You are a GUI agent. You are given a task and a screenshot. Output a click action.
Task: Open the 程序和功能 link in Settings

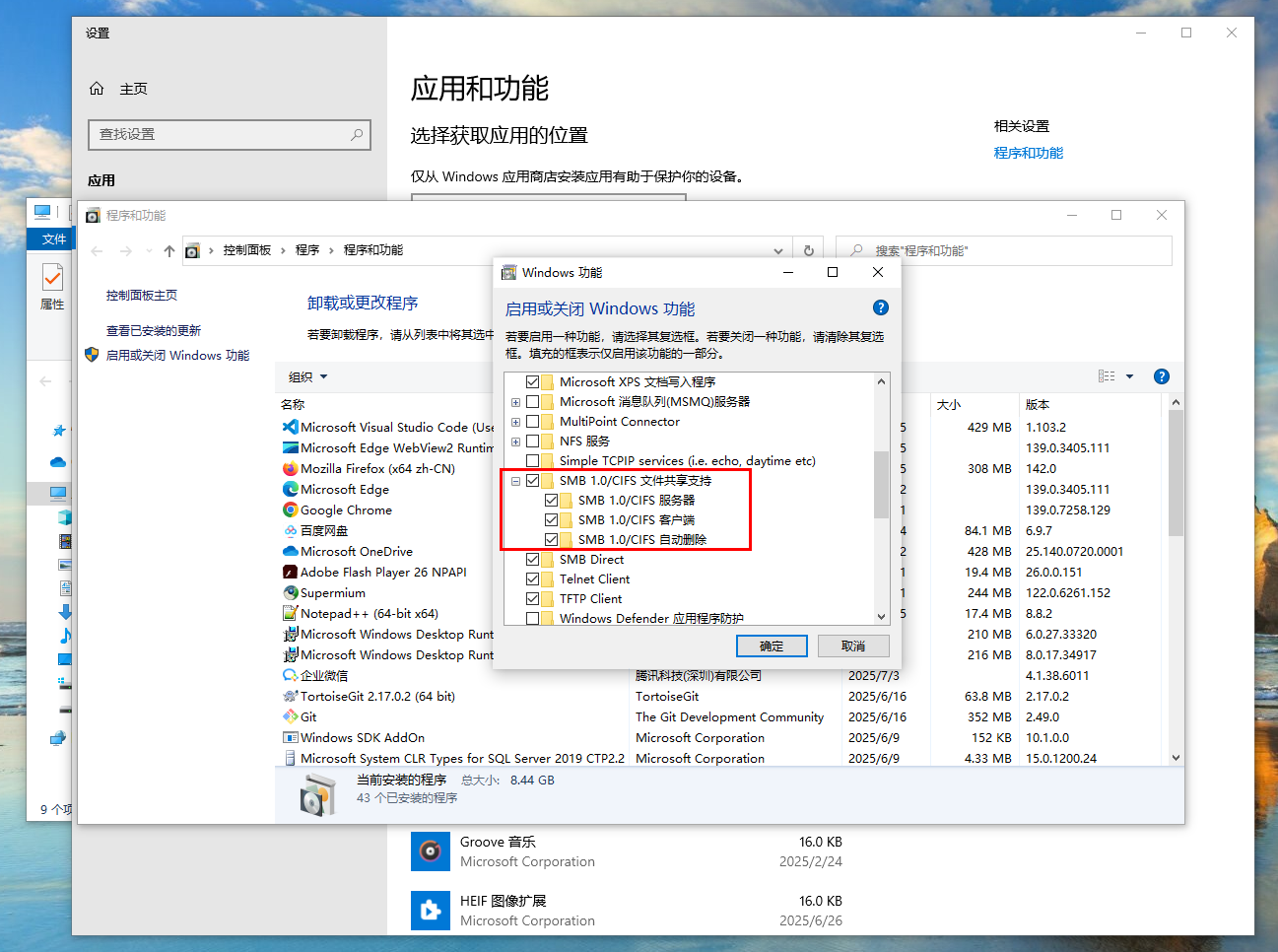[1029, 153]
